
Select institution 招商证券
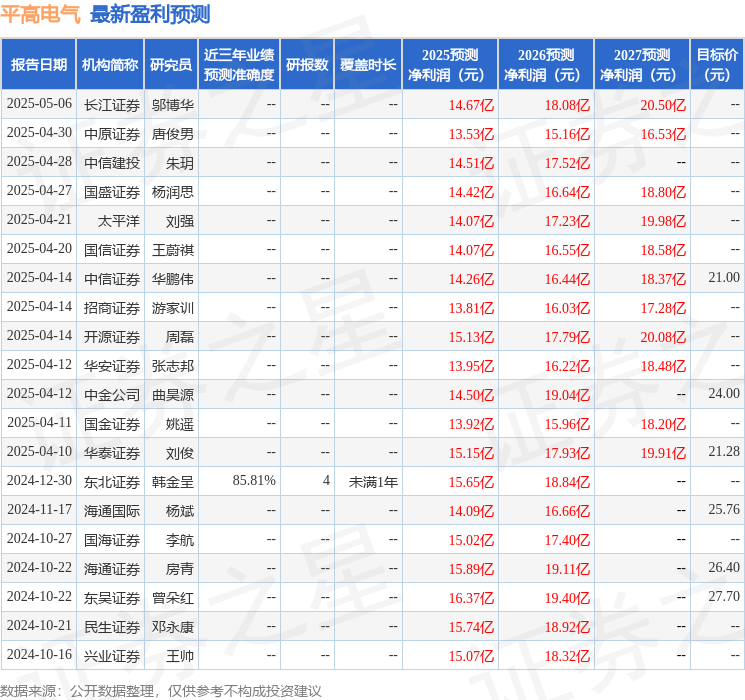(112, 308)
